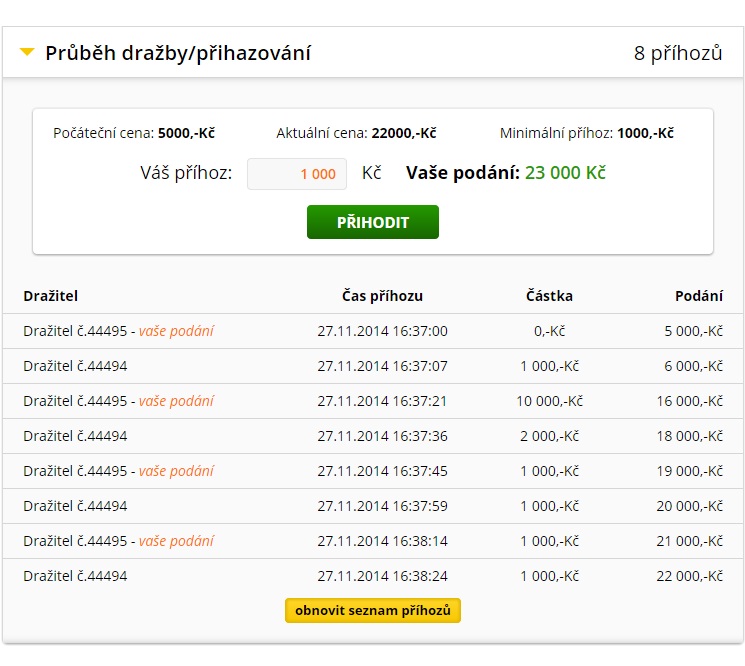Select the 10 000,-Kč částka row
Image resolution: width=745 pixels, height=666 pixels.
[373, 401]
